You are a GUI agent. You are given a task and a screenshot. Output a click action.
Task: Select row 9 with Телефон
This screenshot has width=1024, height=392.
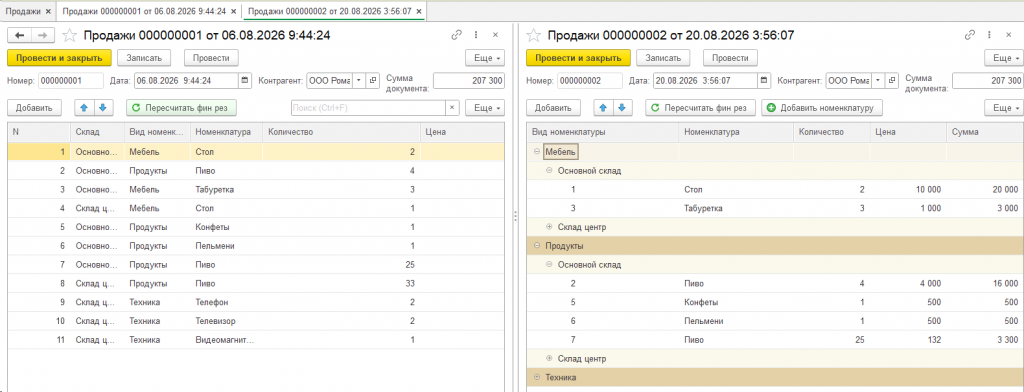[256, 302]
